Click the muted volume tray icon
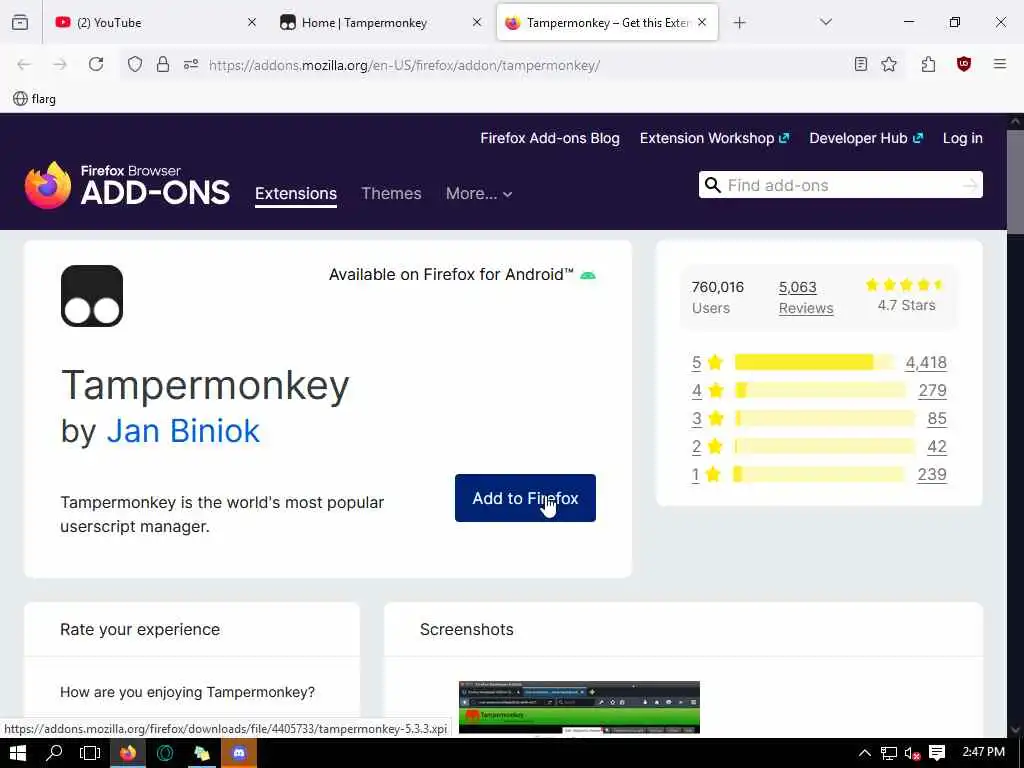The width and height of the screenshot is (1024, 768). (x=912, y=753)
